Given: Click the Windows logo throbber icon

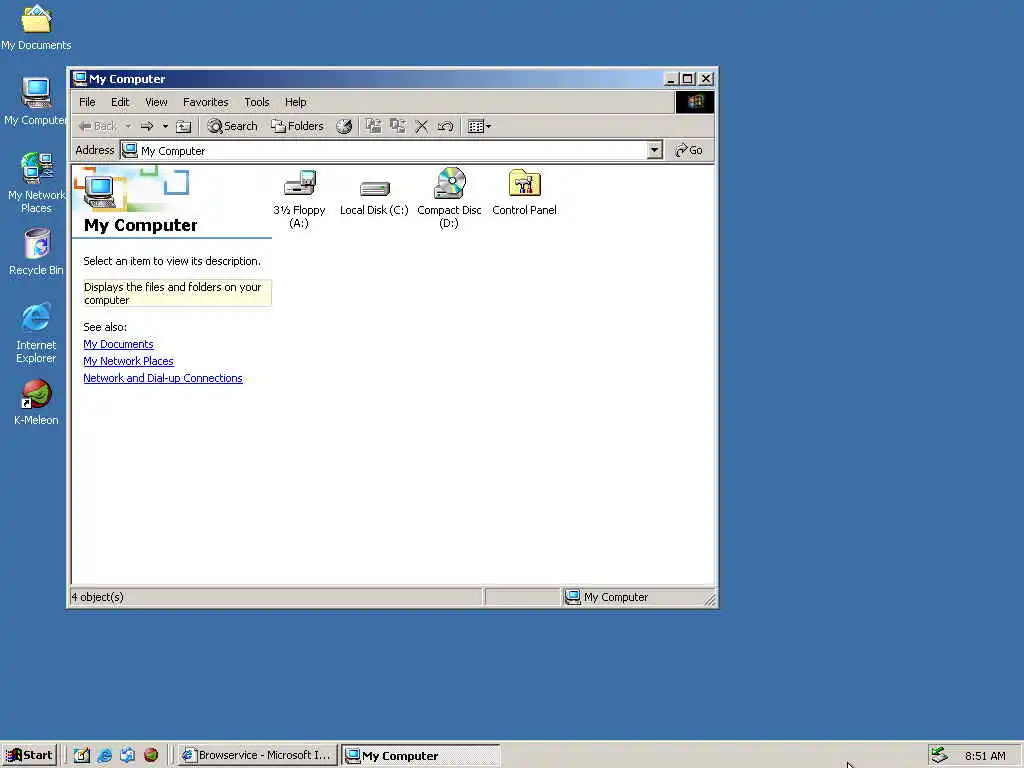Looking at the screenshot, I should point(695,102).
